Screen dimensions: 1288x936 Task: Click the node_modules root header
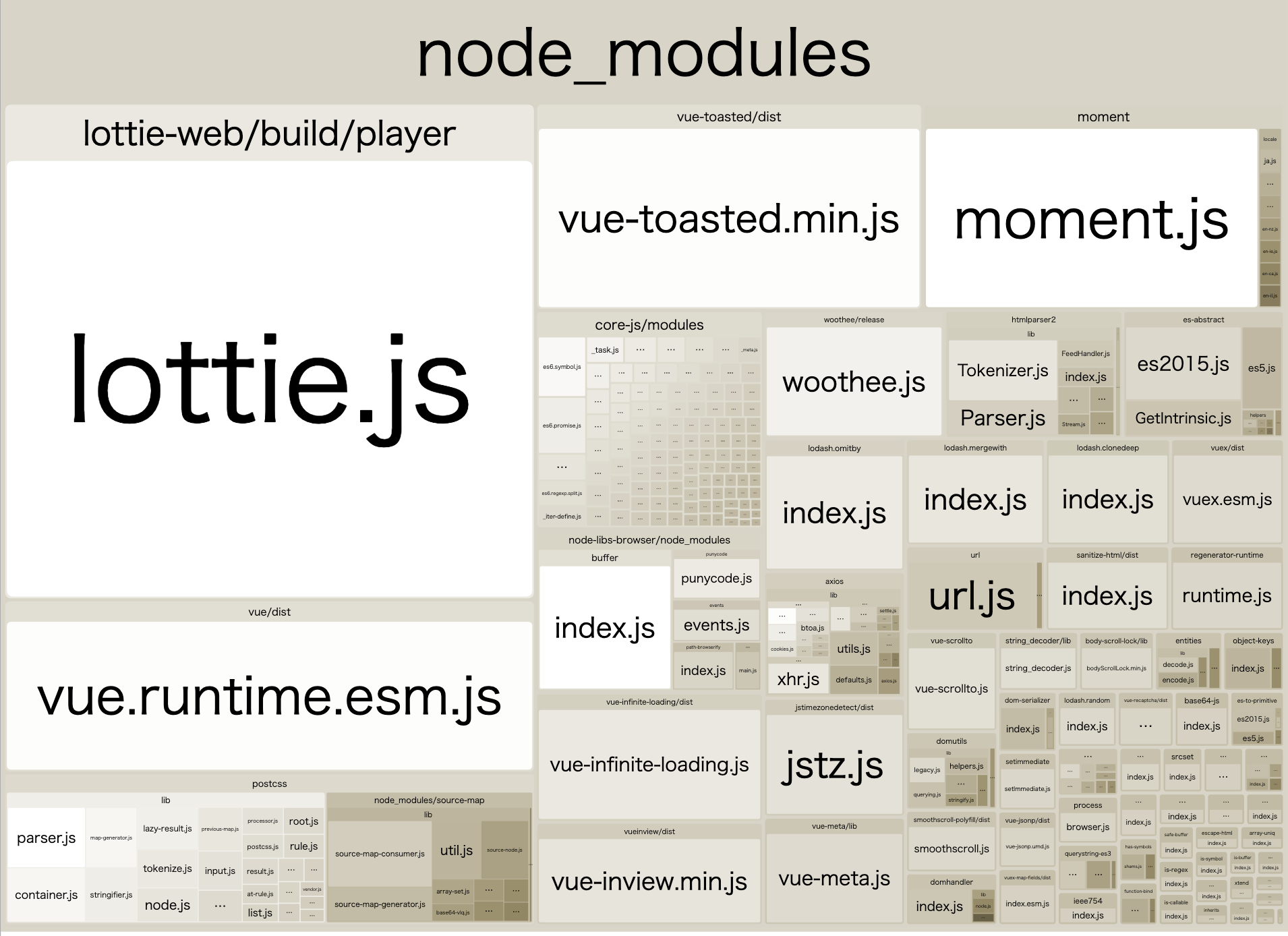[x=644, y=54]
